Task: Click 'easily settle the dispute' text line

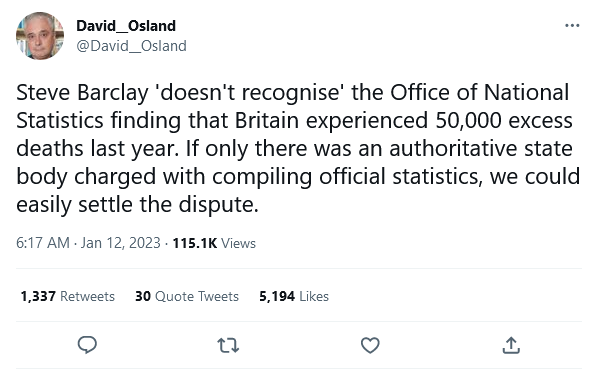Action: pyautogui.click(x=137, y=204)
